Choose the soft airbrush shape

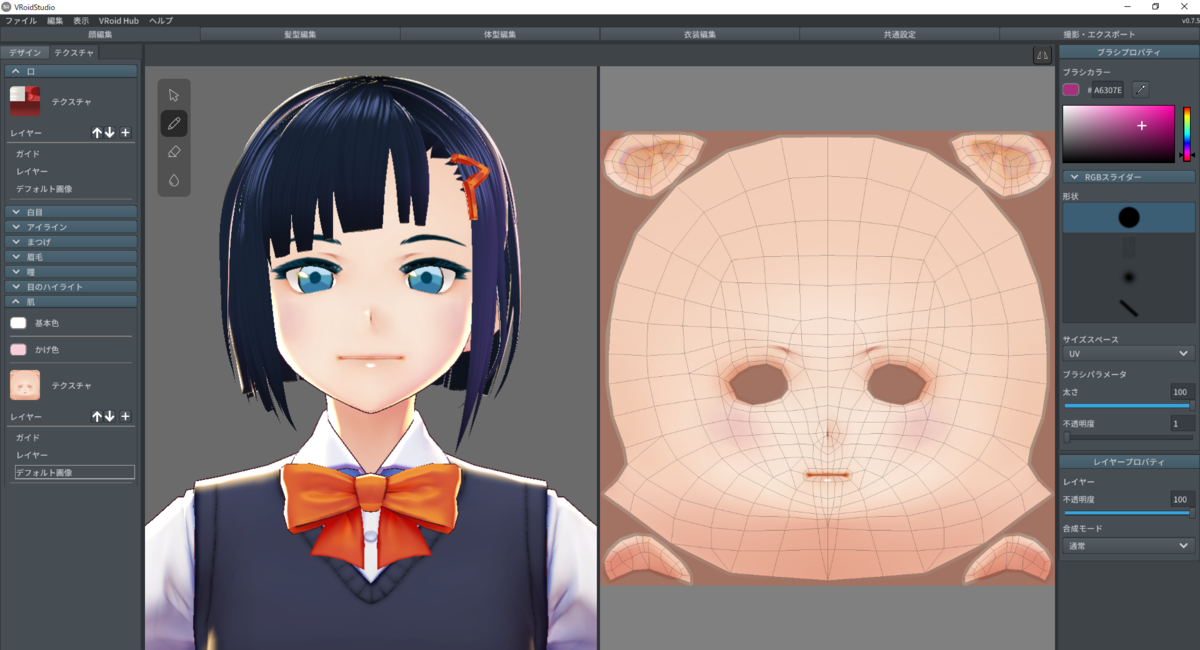1128,277
